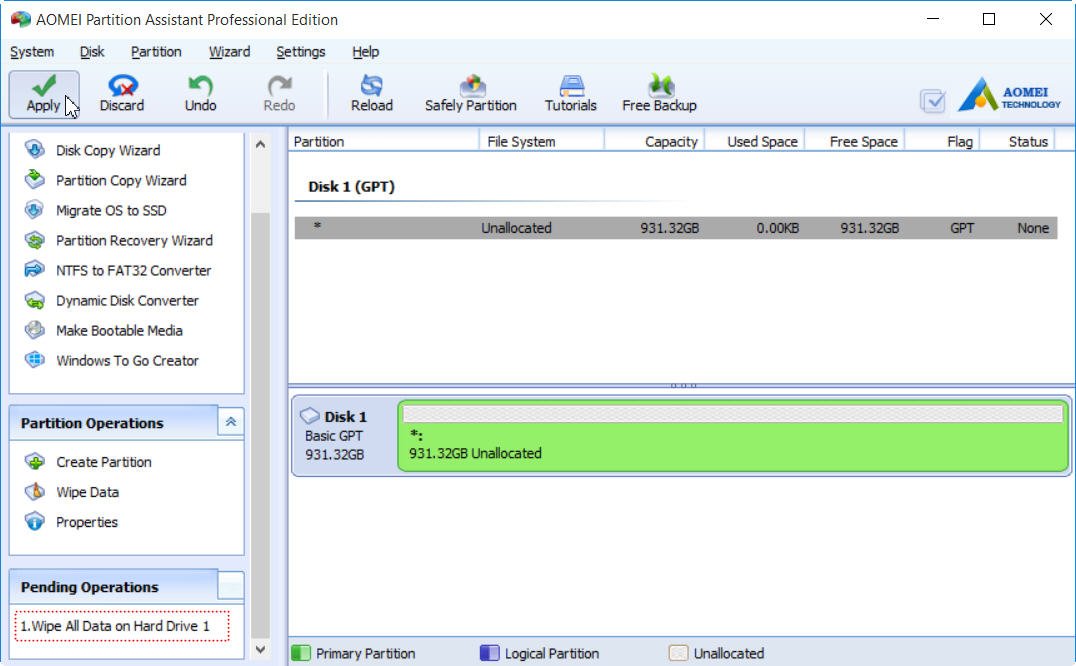Screen dimensions: 1076x666
Task: Click the Migrate OS to SSD icon
Action: coord(34,210)
